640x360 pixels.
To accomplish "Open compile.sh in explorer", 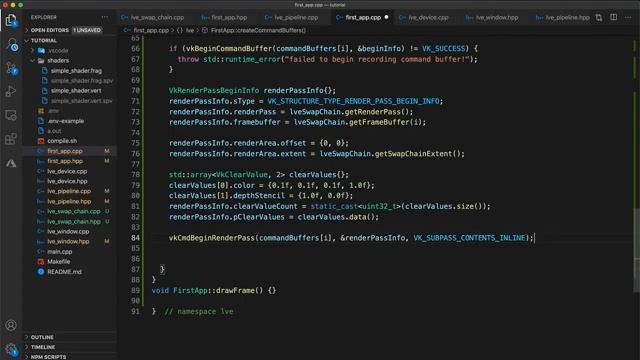I will coord(62,141).
